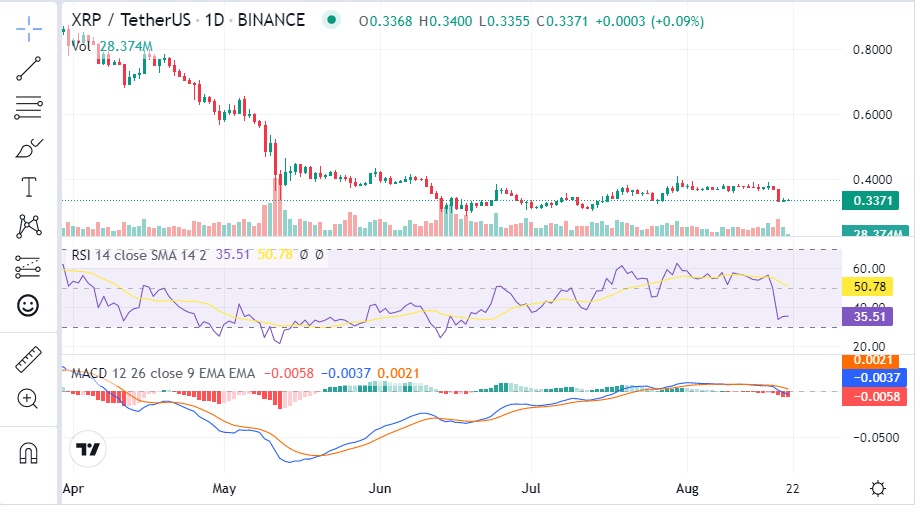Select the crosshair cursor tool

click(x=28, y=29)
